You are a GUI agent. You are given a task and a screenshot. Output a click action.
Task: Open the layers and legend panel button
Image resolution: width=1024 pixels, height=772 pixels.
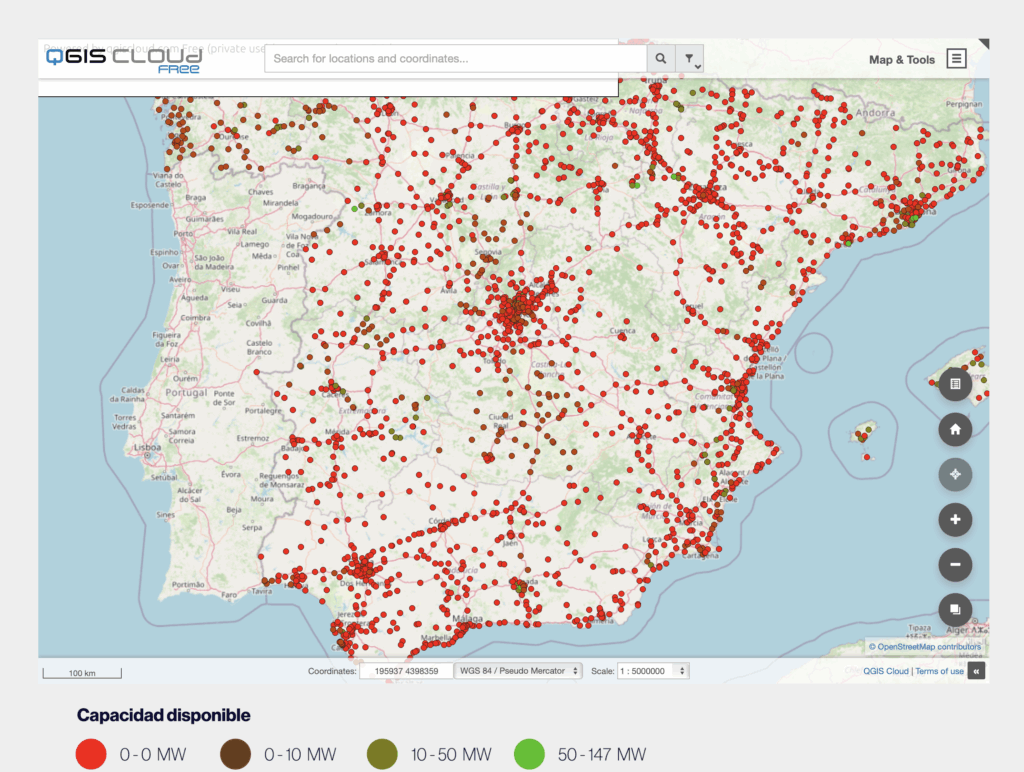(x=955, y=384)
